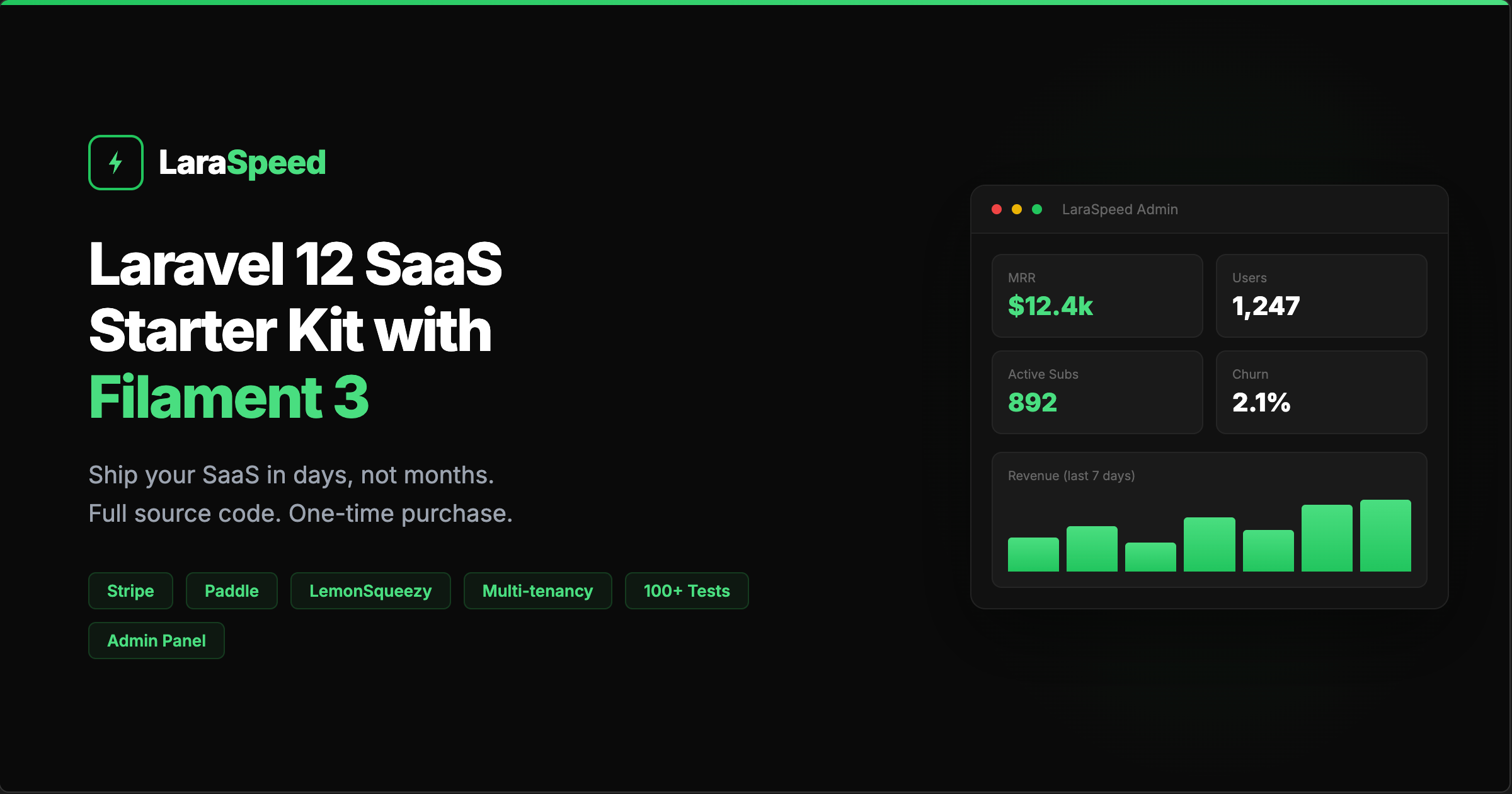The image size is (1512, 794).
Task: Click the red window dot
Action: point(997,209)
